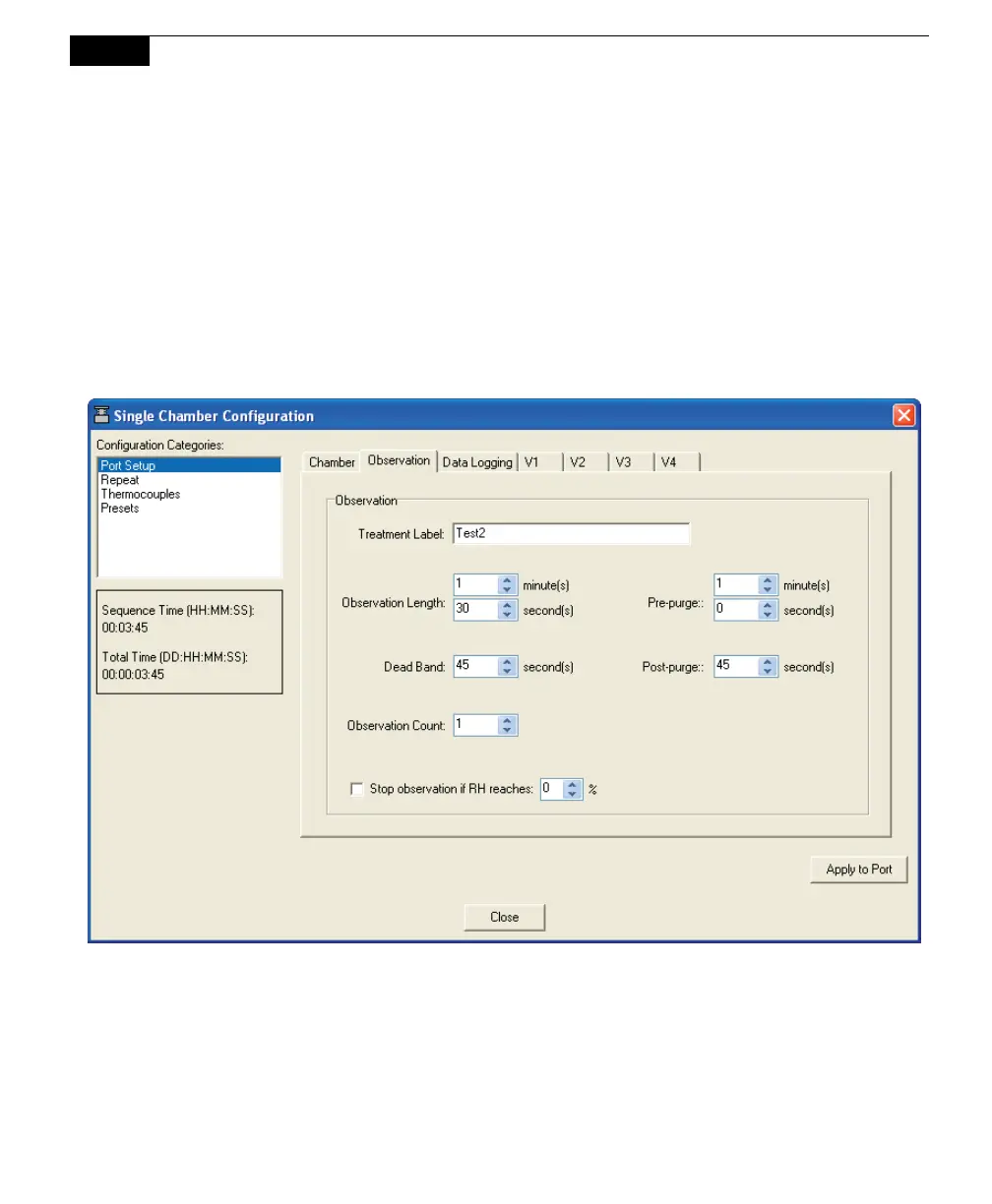Click the Single Chamber Configuration title bar icon

tap(101, 415)
